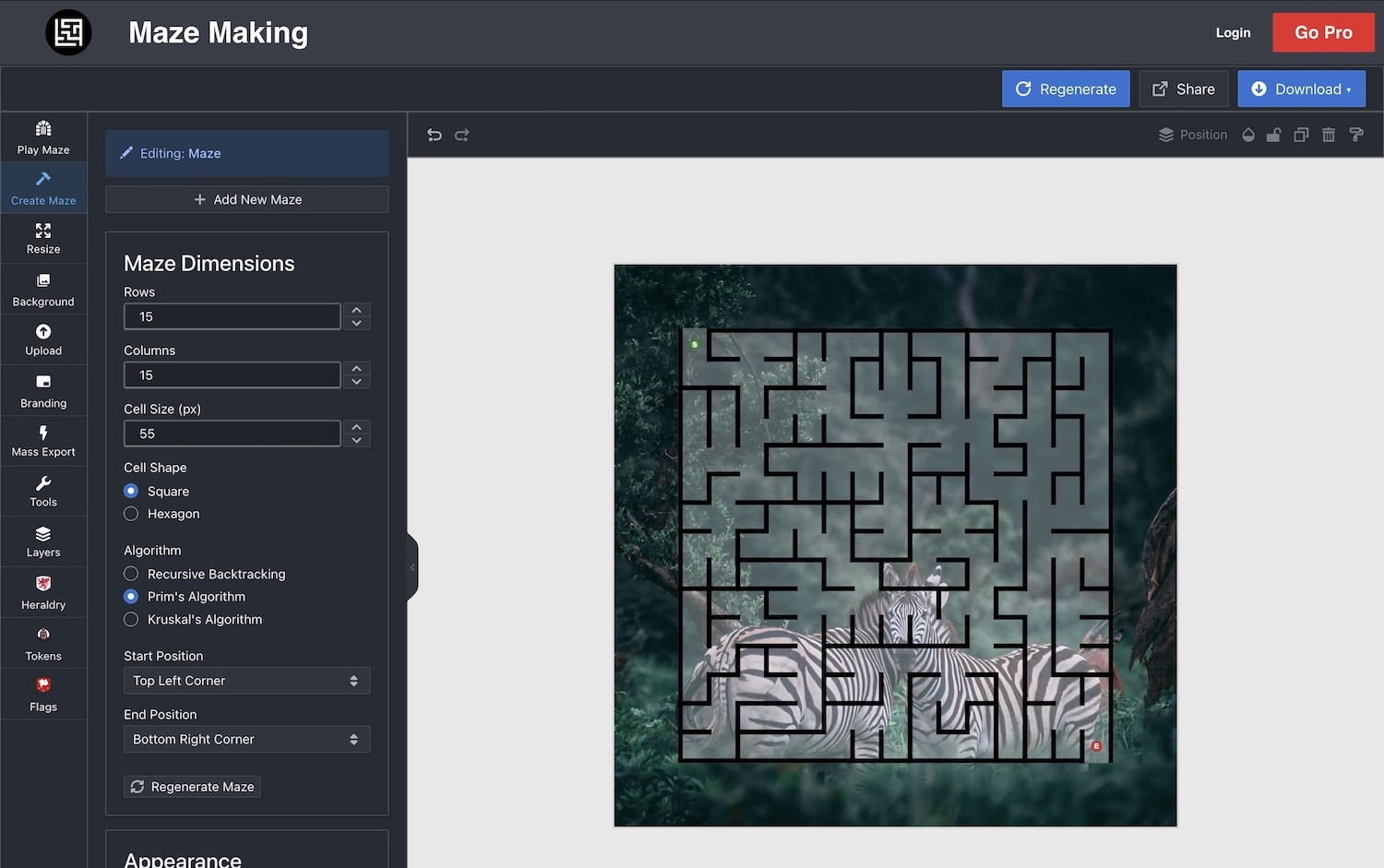Open the Tools section in the sidebar
Viewport: 1384px width, 868px height.
point(42,491)
